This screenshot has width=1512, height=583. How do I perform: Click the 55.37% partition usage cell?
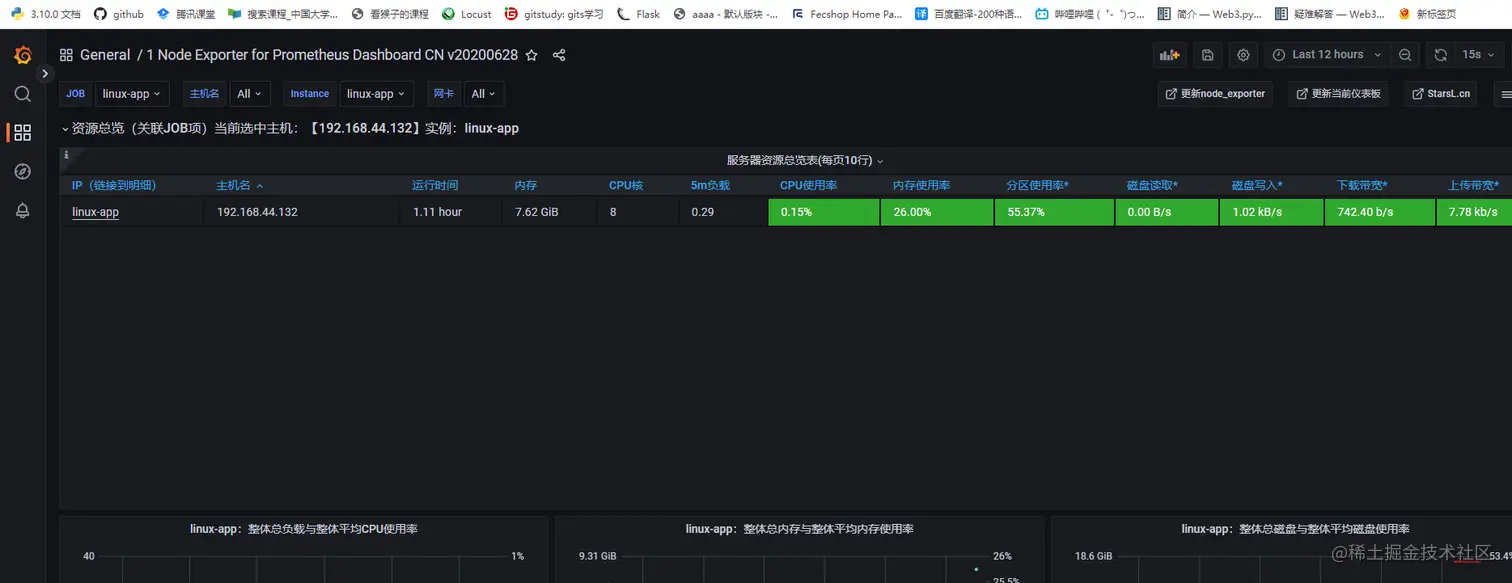tap(1054, 212)
